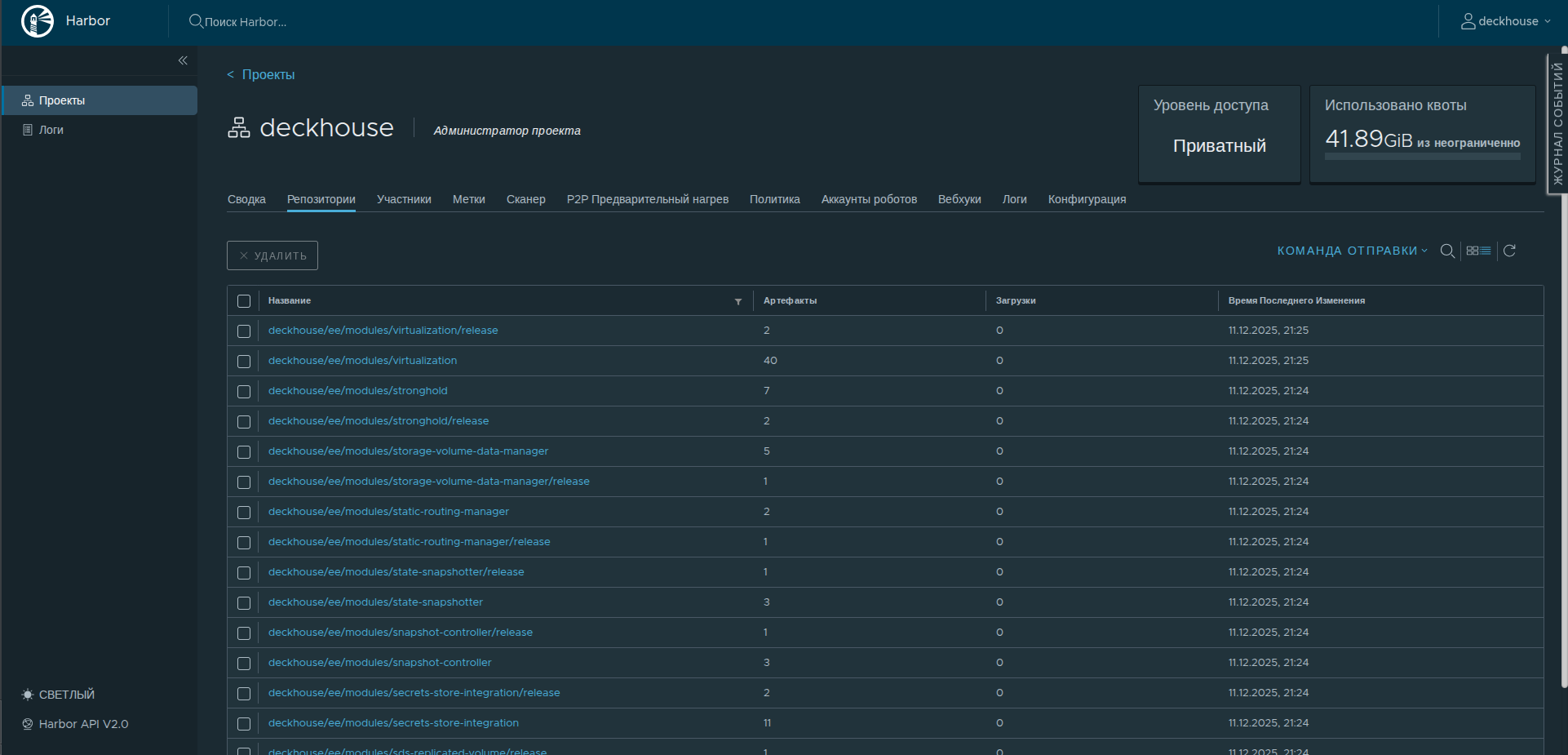Focus the Поиск Harbor search field
Viewport: 1568px width, 755px height.
(245, 22)
